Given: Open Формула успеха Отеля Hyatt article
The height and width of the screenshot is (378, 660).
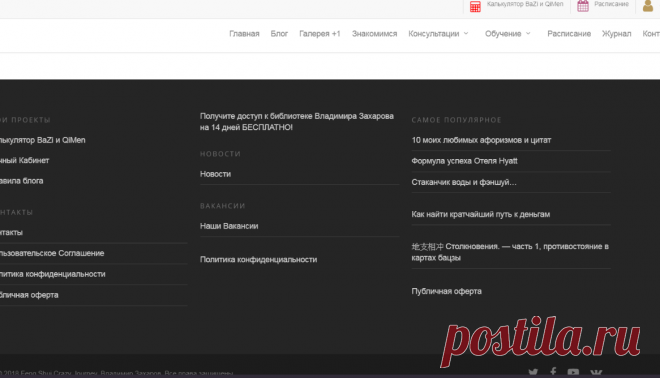Looking at the screenshot, I should coord(464,161).
